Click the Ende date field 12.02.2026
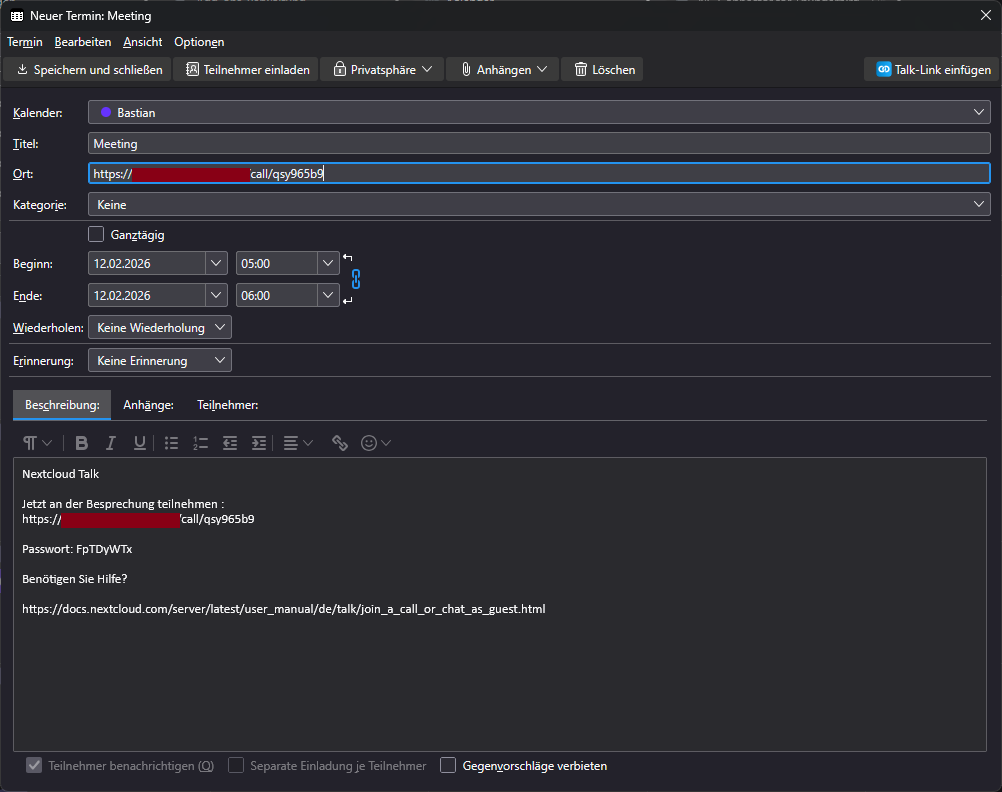Image resolution: width=1002 pixels, height=792 pixels. 147,295
